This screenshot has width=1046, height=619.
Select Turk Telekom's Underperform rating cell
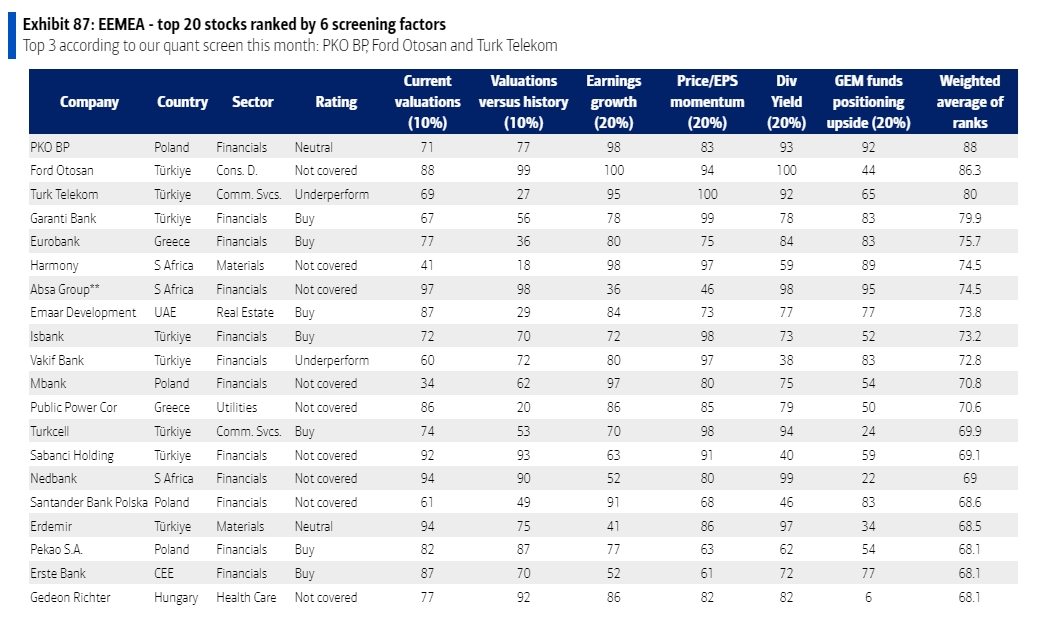click(332, 195)
